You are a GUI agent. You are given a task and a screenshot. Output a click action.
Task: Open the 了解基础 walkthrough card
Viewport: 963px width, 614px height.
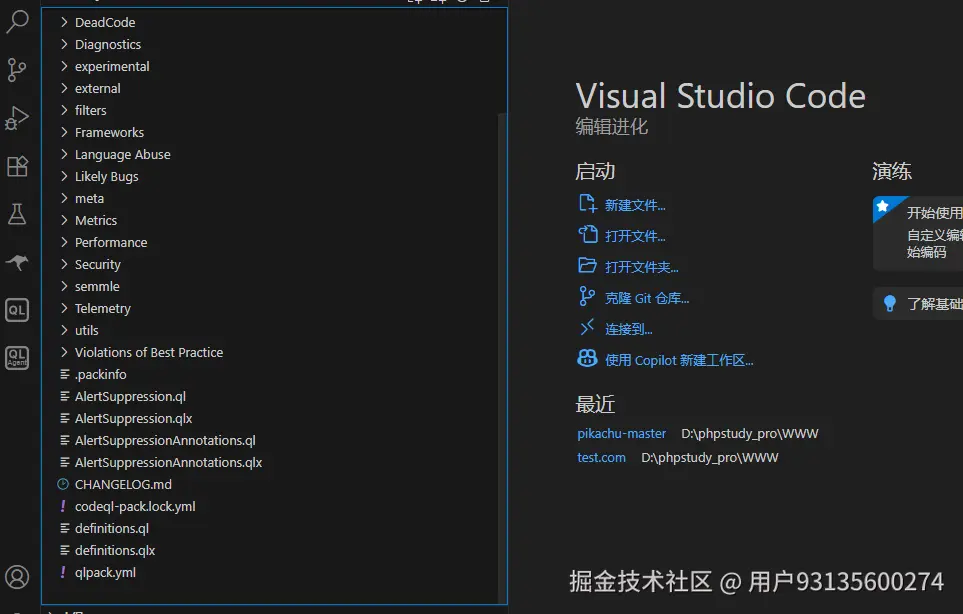point(918,303)
